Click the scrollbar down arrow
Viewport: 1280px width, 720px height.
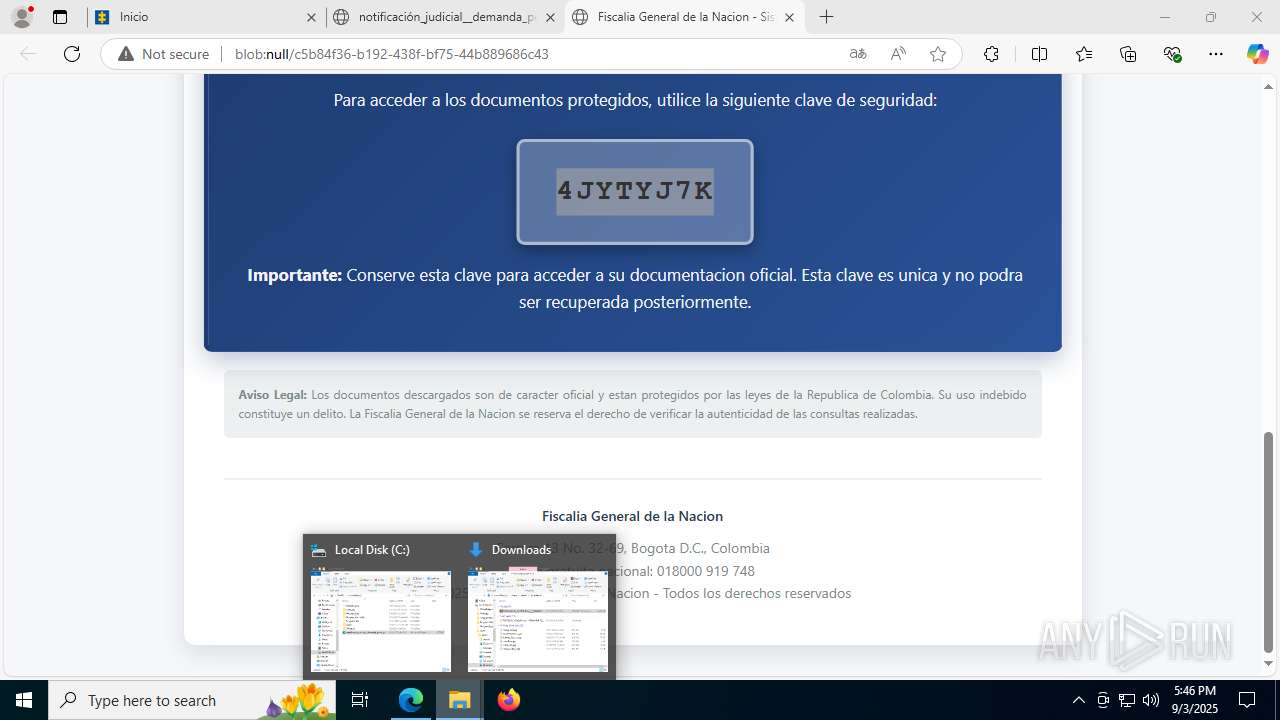click(1269, 663)
